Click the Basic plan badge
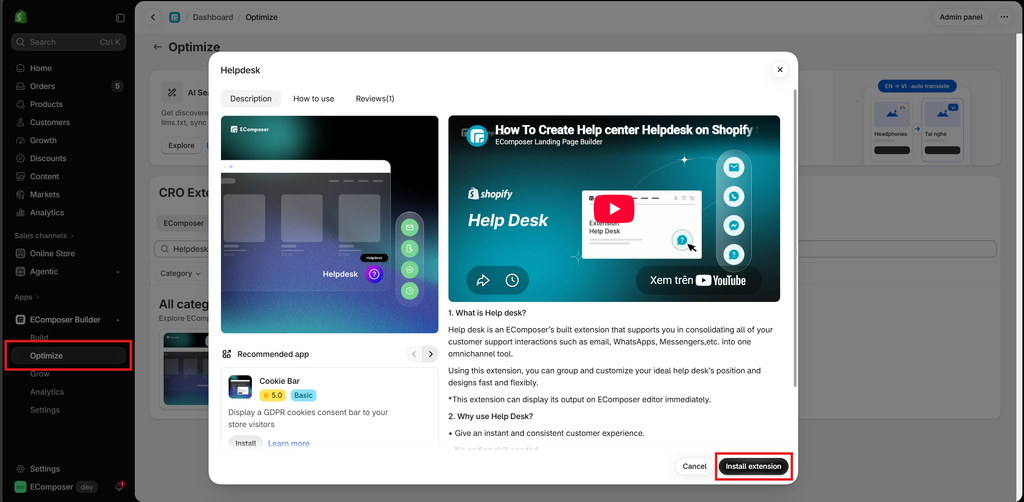The image size is (1024, 502). pyautogui.click(x=304, y=395)
